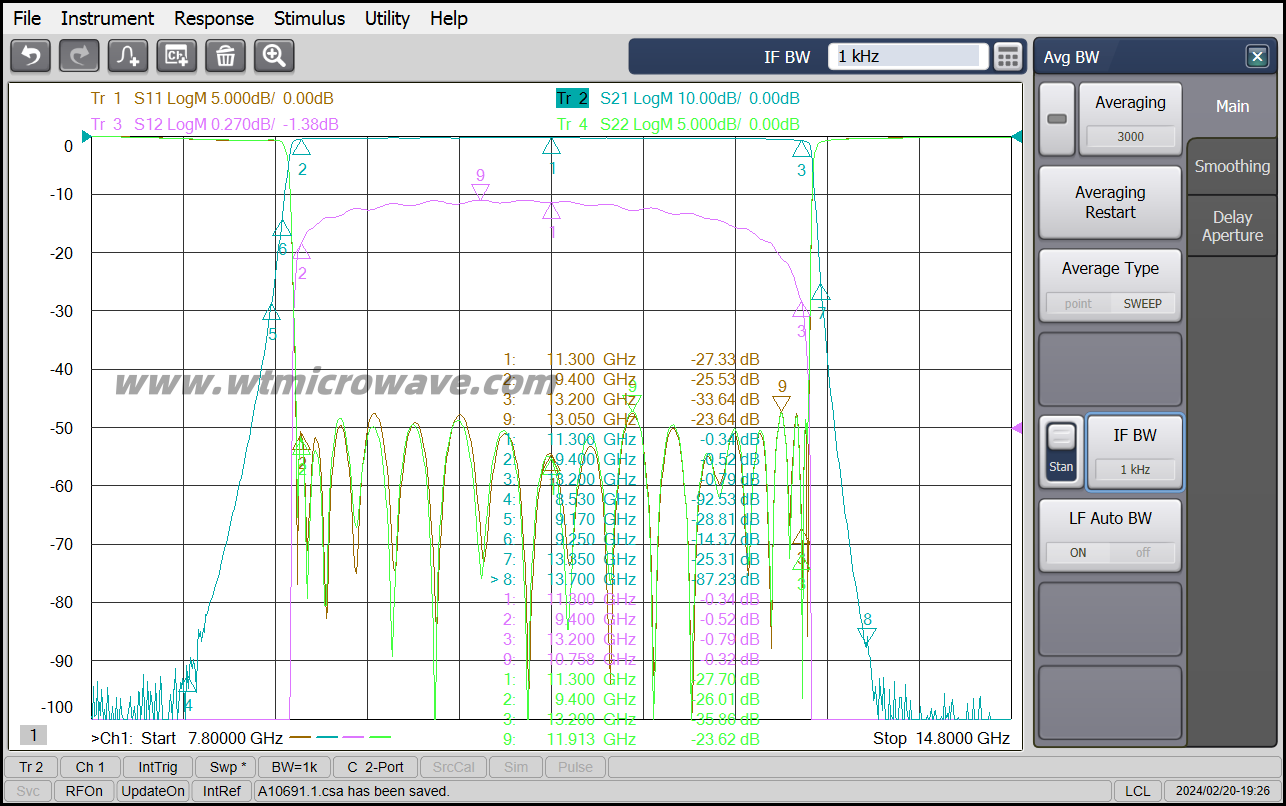Switch to the Main tab
This screenshot has width=1286, height=806.
coord(1232,107)
